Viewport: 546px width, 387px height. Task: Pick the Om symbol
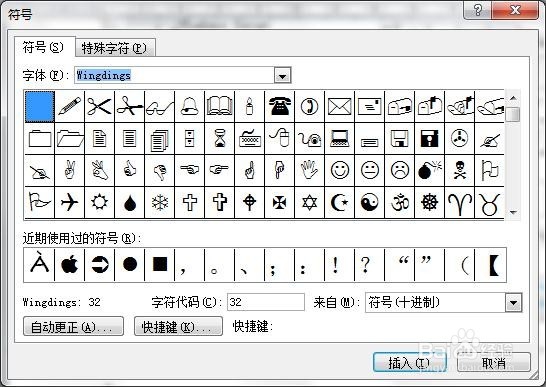tap(399, 202)
